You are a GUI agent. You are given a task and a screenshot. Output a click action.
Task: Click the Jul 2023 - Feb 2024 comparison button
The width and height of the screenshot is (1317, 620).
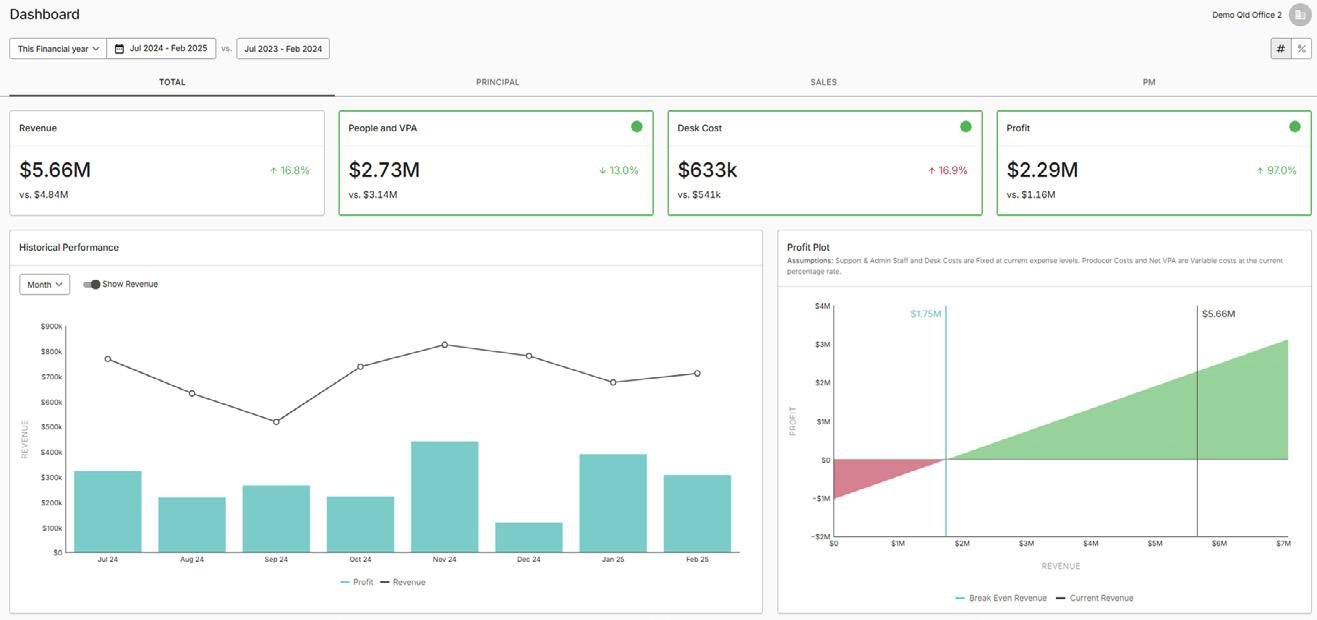tap(283, 48)
